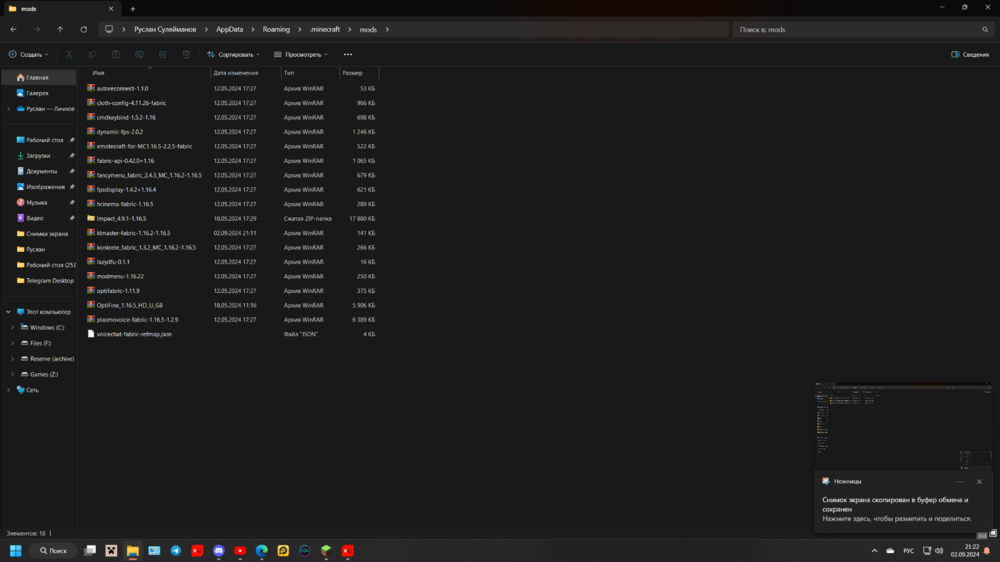Click .minecraft in the breadcrumb path
This screenshot has width=1000, height=562.
click(325, 29)
